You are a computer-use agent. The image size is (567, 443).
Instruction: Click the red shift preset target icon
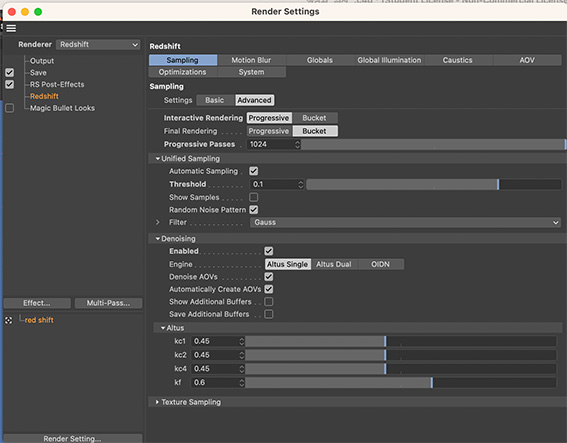tap(8, 320)
